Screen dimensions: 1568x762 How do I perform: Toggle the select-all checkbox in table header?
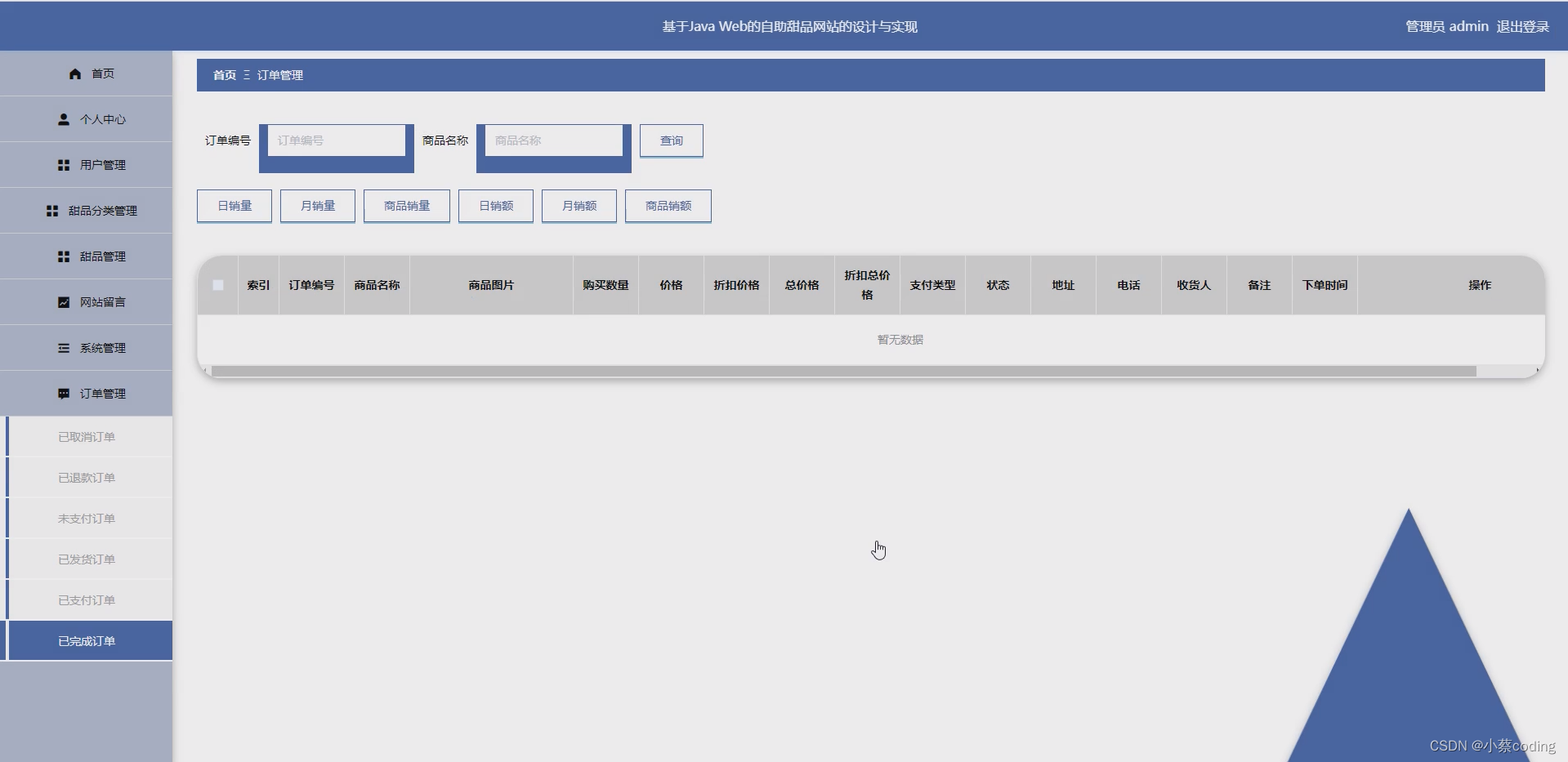tap(218, 285)
